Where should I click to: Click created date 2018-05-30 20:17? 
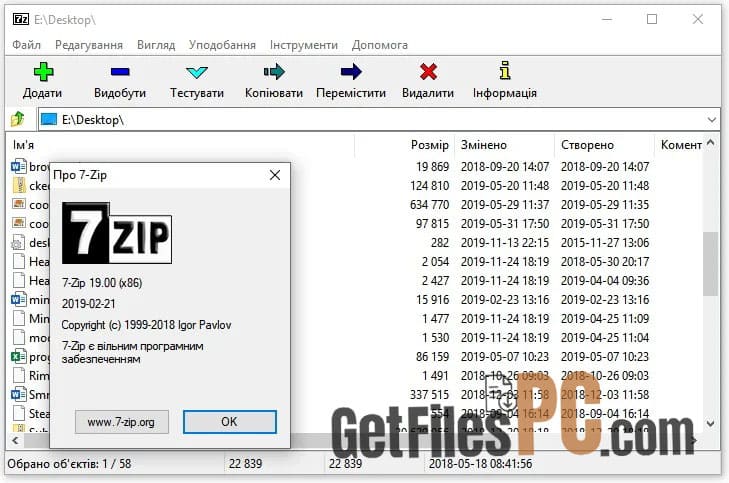click(605, 262)
